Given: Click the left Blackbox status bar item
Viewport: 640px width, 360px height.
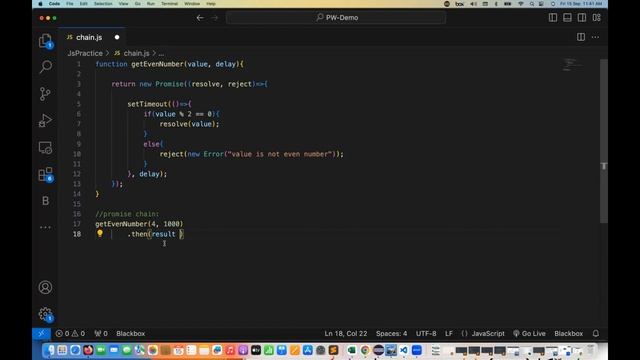Looking at the screenshot, I should [131, 333].
